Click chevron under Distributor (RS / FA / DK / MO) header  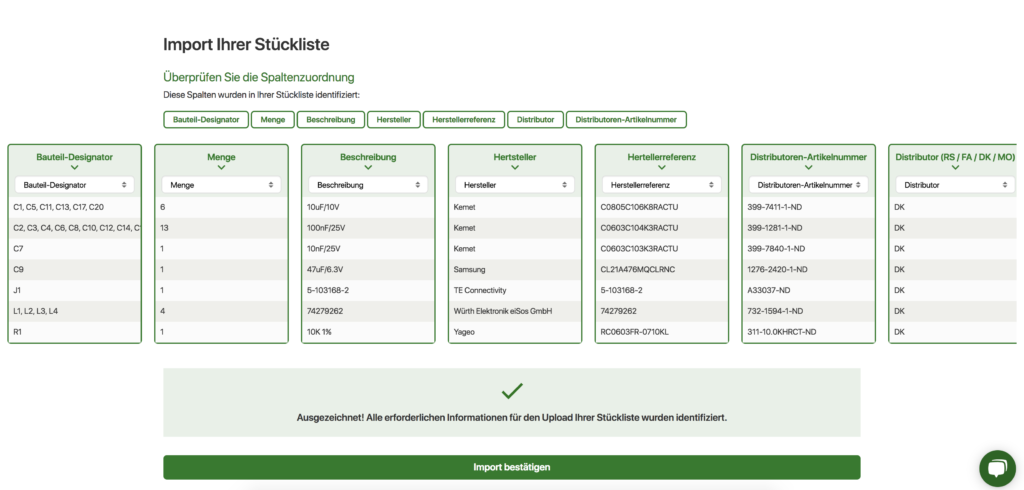click(x=955, y=168)
